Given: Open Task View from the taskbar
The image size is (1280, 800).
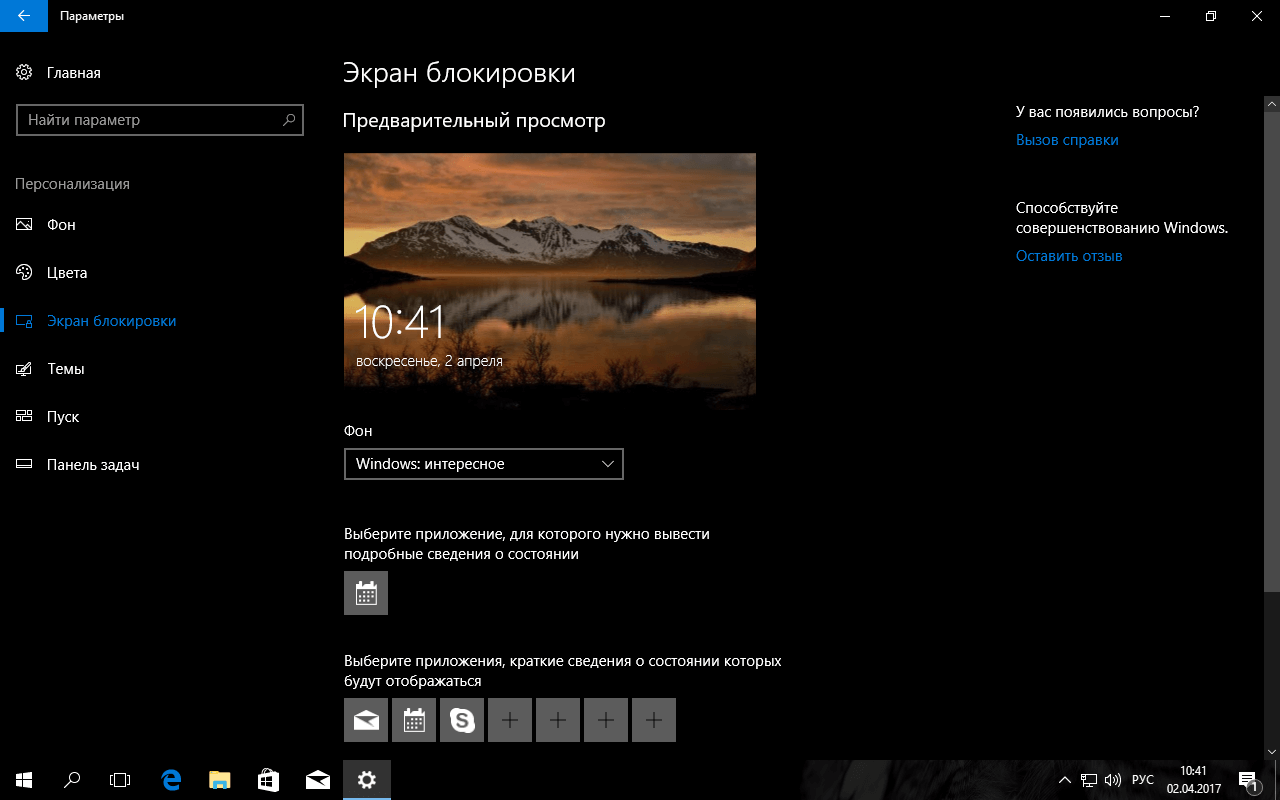Looking at the screenshot, I should (120, 780).
